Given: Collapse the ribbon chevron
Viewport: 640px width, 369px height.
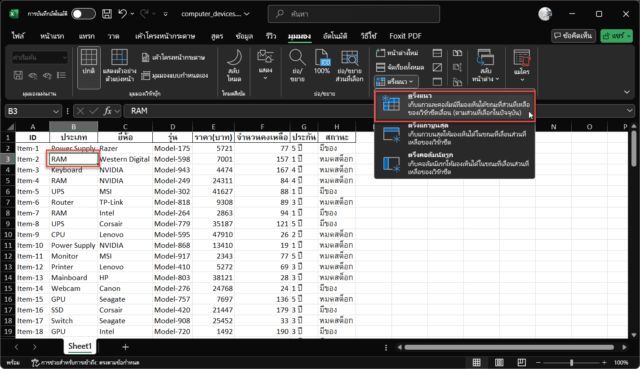Looking at the screenshot, I should pos(627,92).
